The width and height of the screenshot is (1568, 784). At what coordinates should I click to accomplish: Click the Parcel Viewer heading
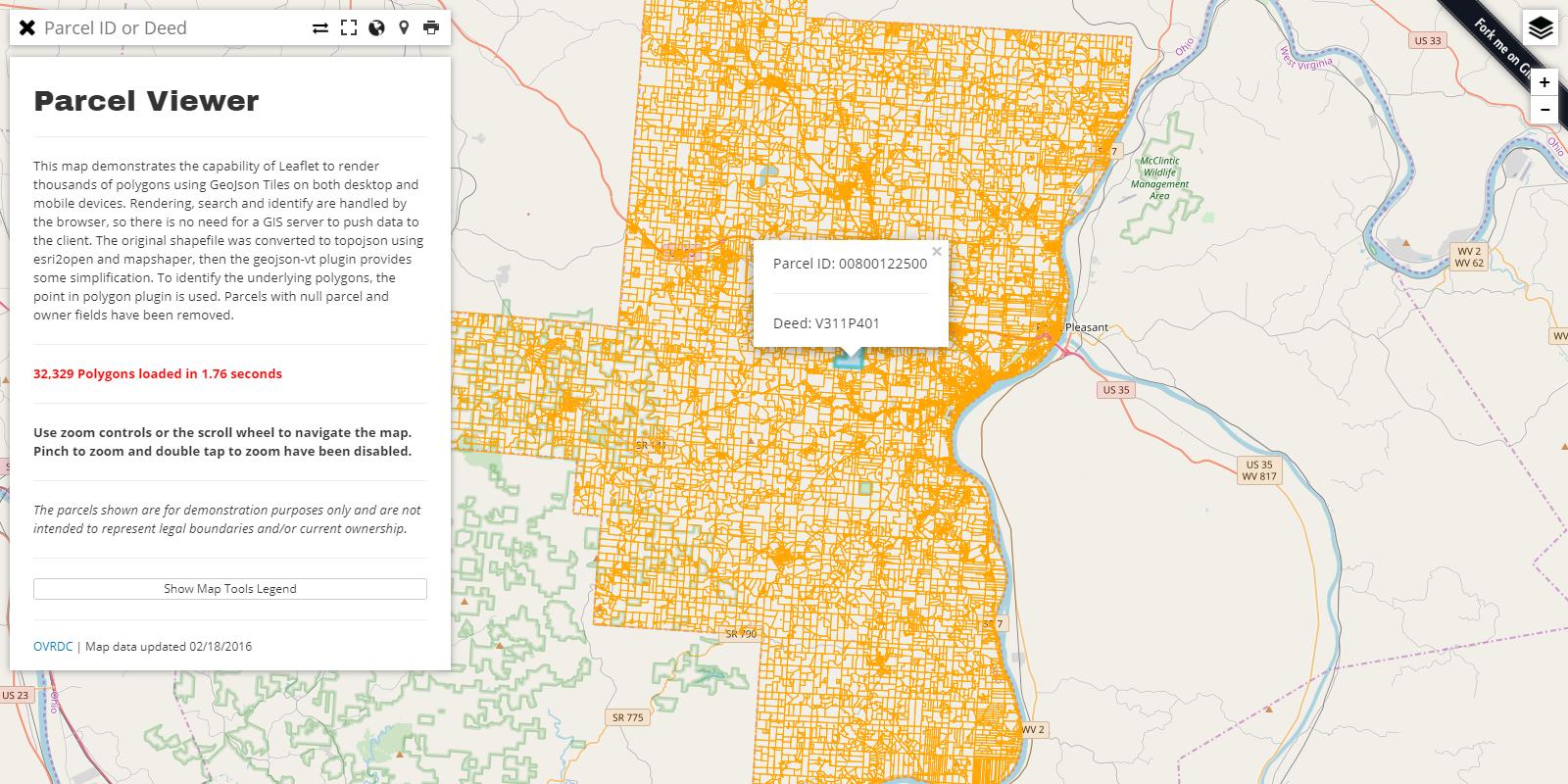[146, 101]
